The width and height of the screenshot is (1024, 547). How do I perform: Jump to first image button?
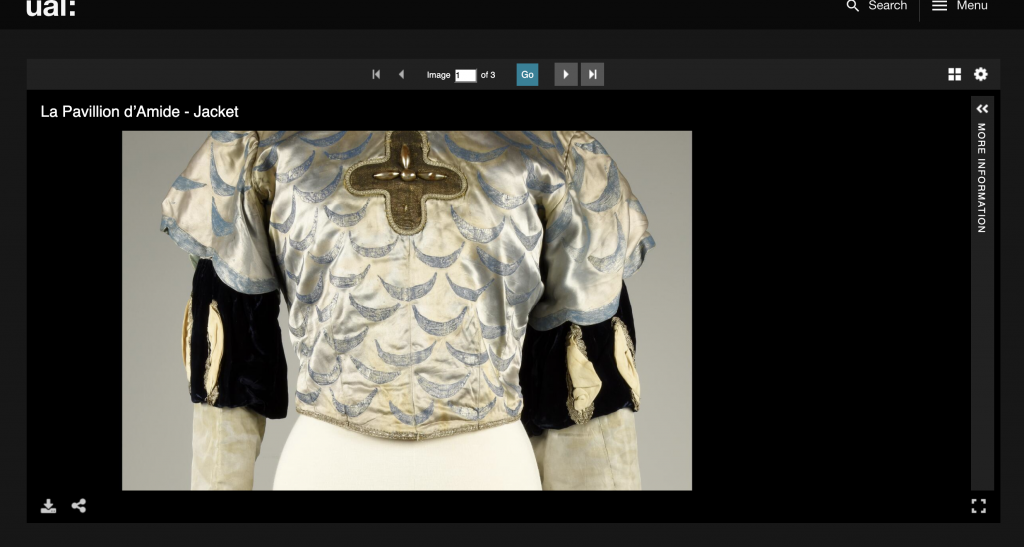(x=376, y=74)
